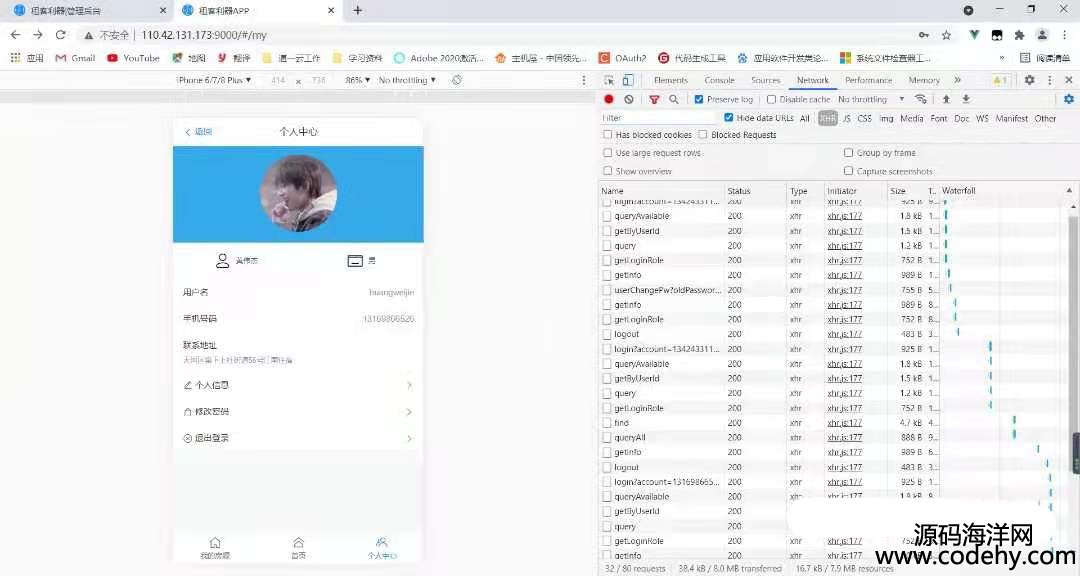Filter requests by XHR type

(828, 118)
